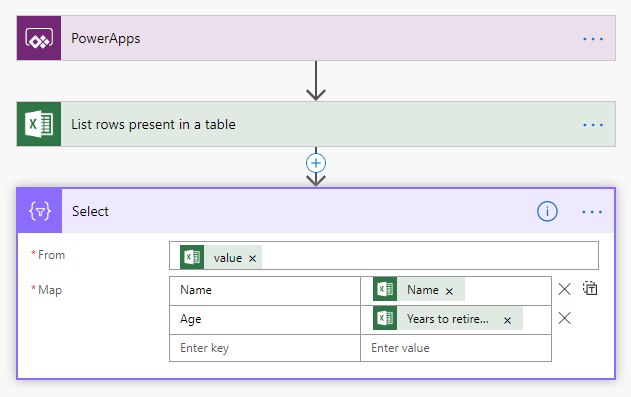631x397 pixels.
Task: Click the Age key field
Action: 265,319
